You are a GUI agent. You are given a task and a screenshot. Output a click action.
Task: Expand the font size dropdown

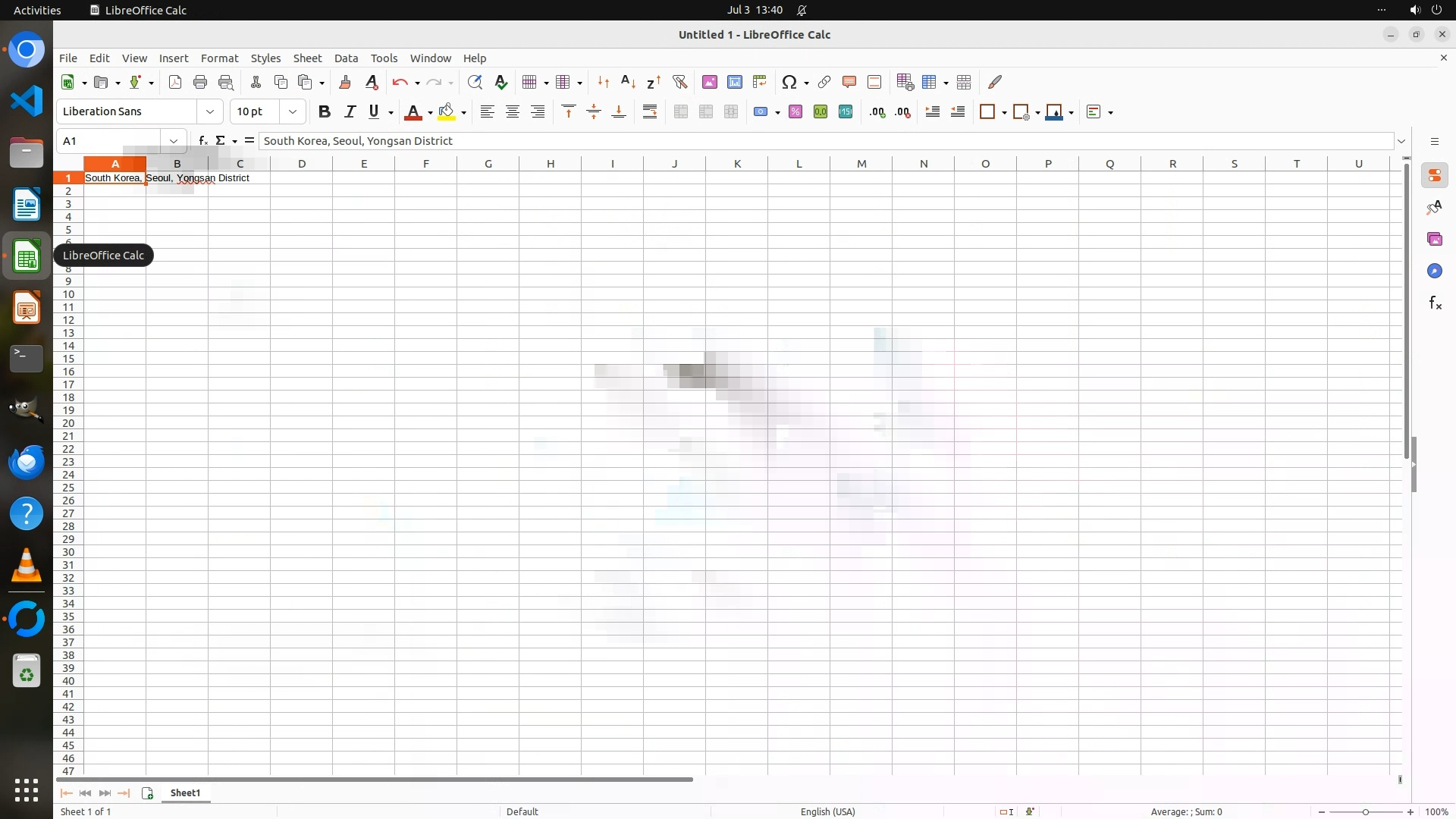point(293,111)
